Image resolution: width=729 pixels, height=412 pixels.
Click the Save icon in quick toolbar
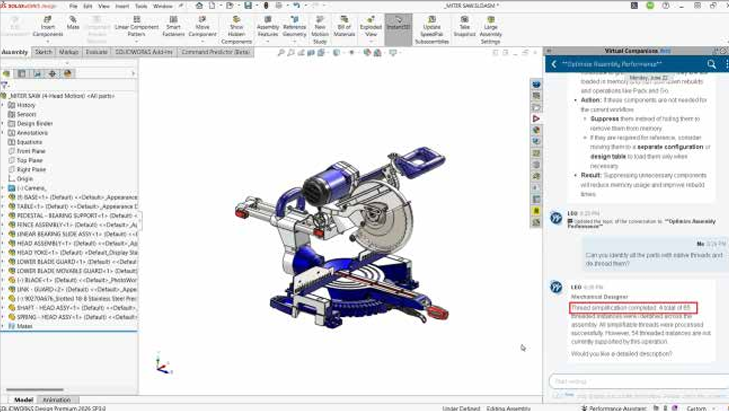248,6
